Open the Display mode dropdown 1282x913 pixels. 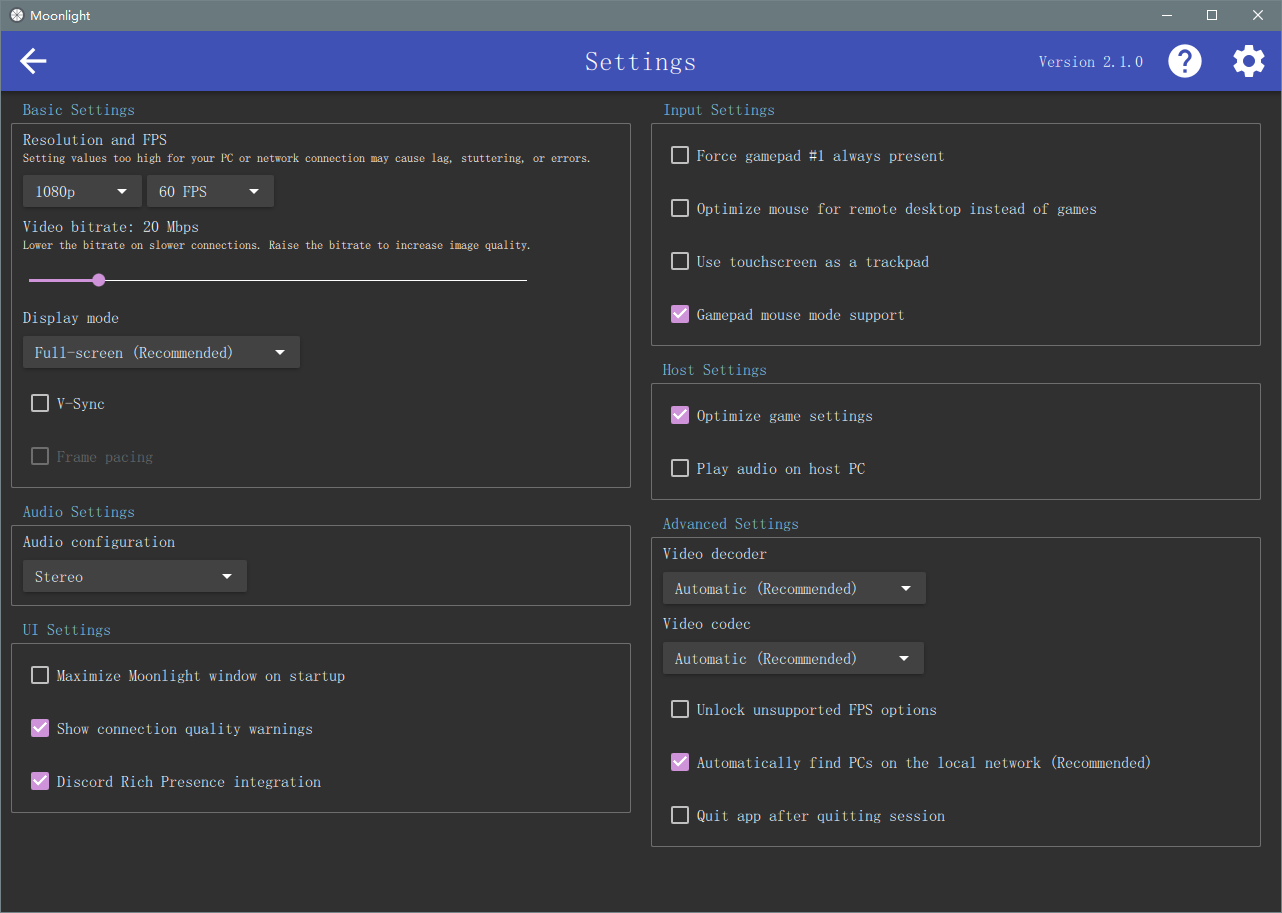(161, 352)
